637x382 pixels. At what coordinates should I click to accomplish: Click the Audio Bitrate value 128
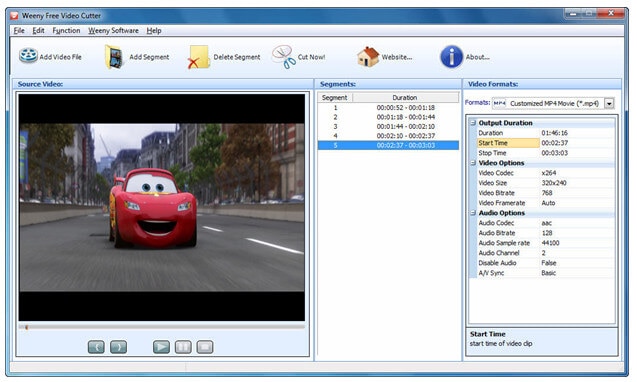(547, 233)
